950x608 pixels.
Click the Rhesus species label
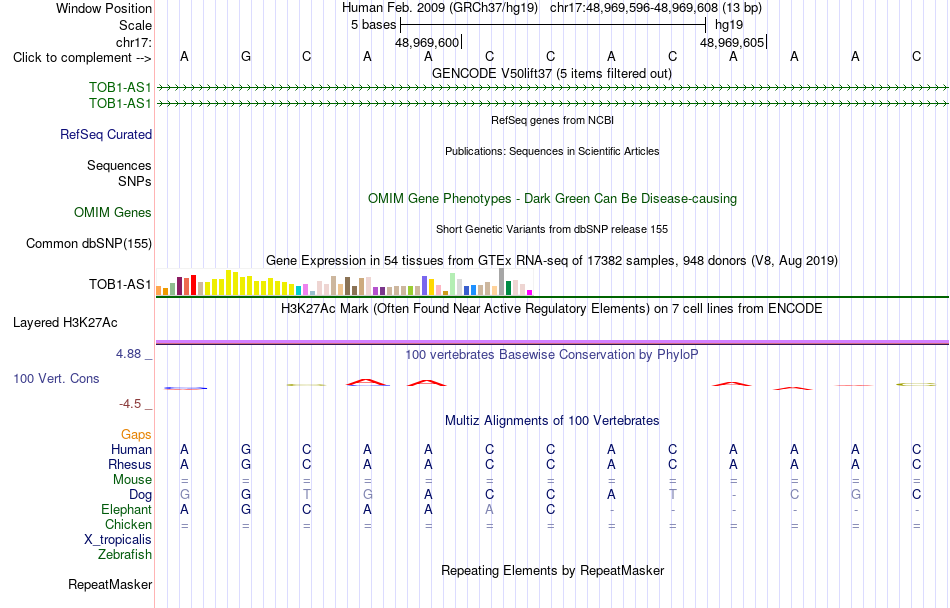130,464
